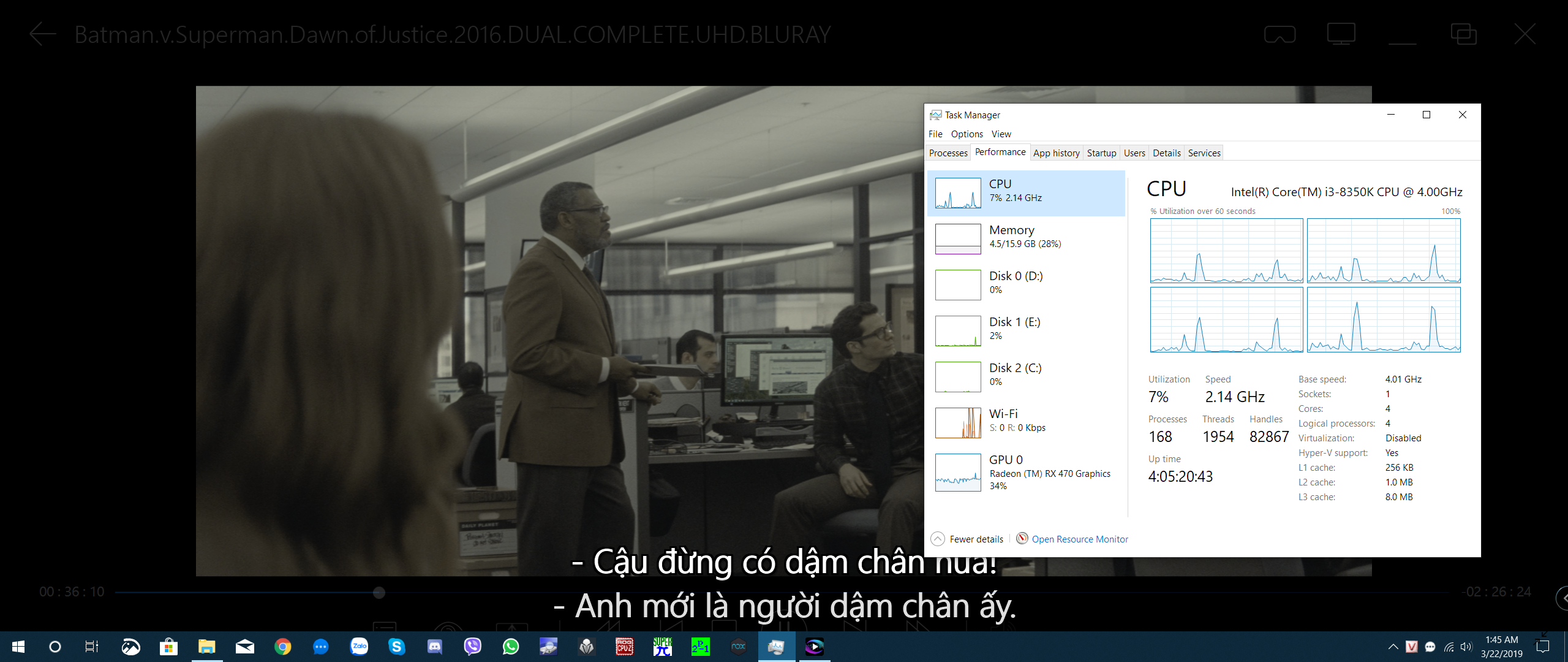Screen dimensions: 1568x662
Task: Open Zalo from the taskbar
Action: pyautogui.click(x=359, y=647)
